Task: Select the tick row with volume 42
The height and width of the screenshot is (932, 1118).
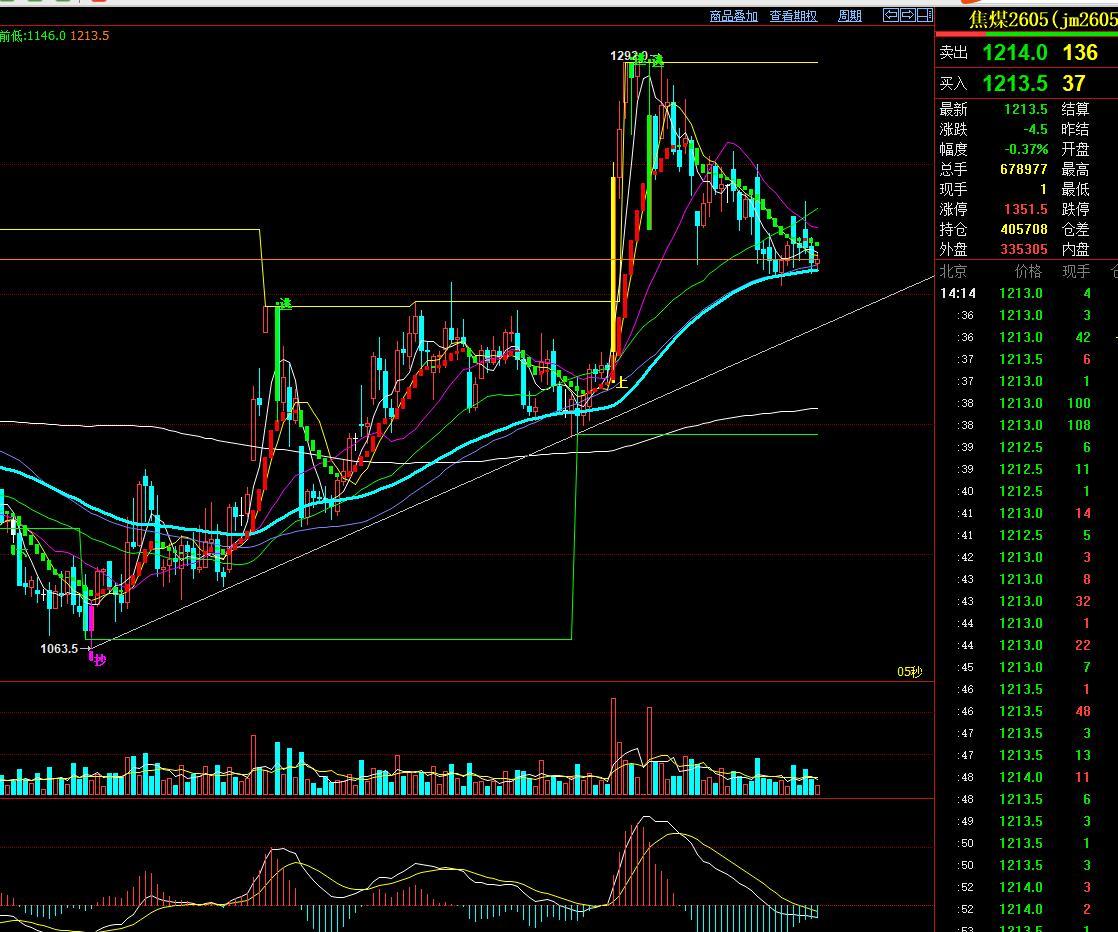Action: (1027, 337)
